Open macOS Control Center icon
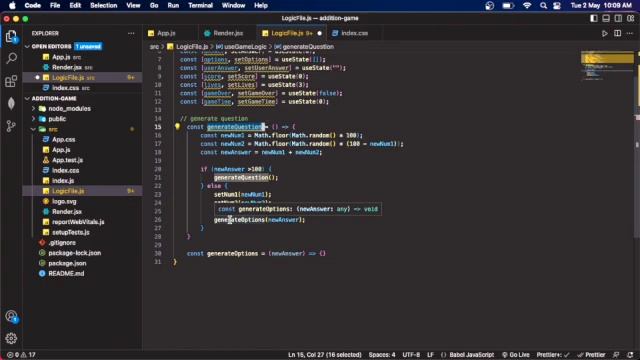 (557, 6)
